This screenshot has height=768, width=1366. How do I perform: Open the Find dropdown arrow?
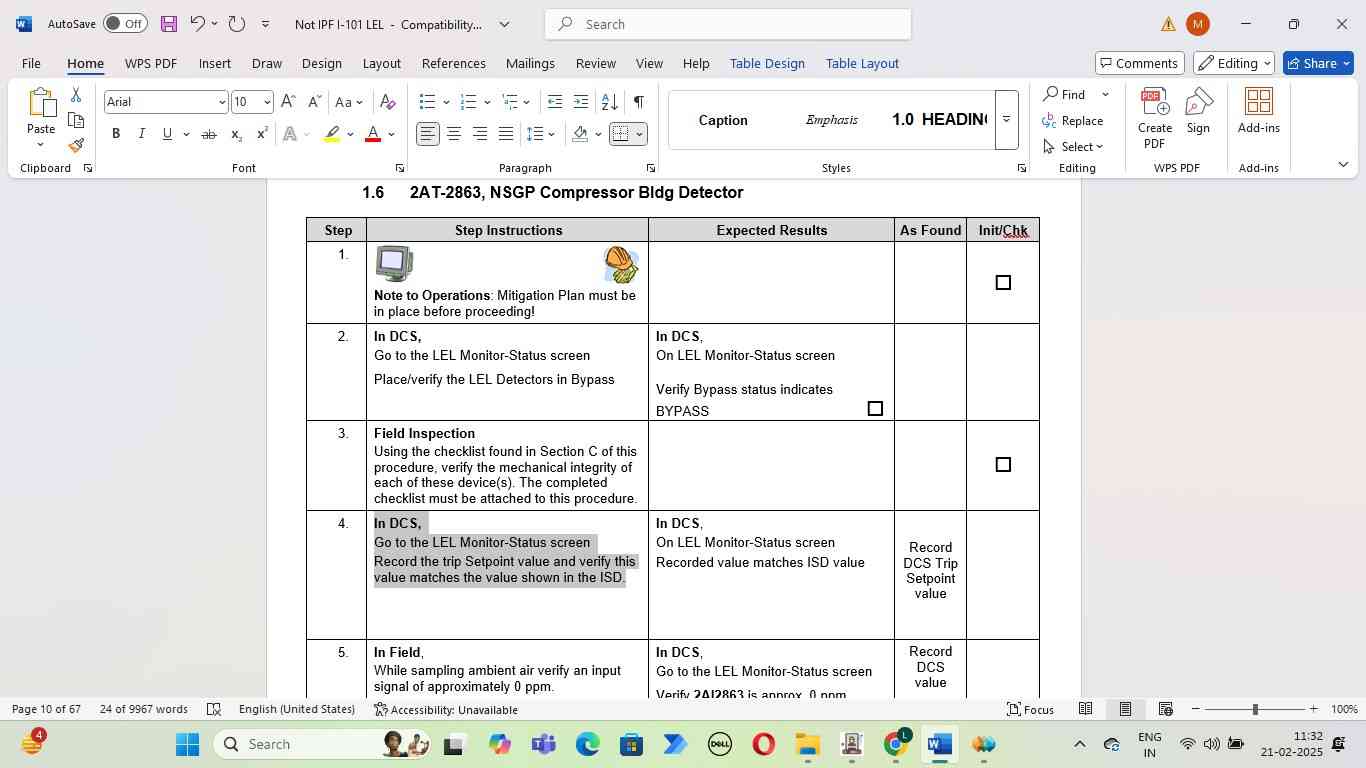click(x=1105, y=94)
